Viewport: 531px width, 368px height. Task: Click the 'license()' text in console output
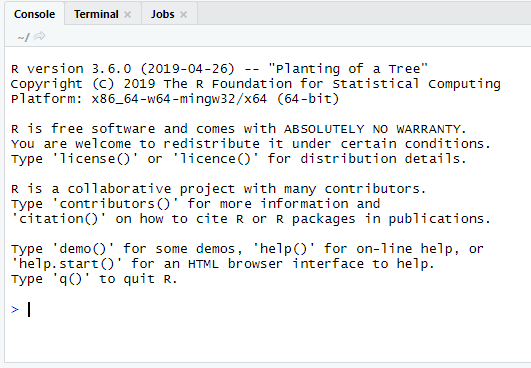[95, 158]
